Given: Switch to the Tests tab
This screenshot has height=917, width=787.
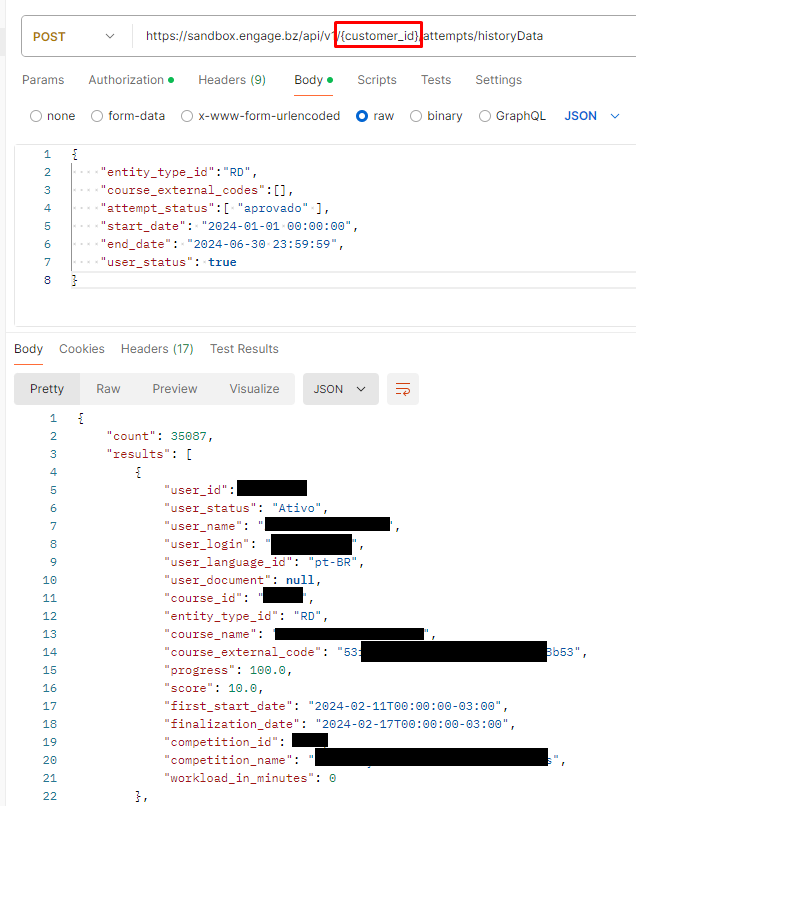Looking at the screenshot, I should point(436,80).
